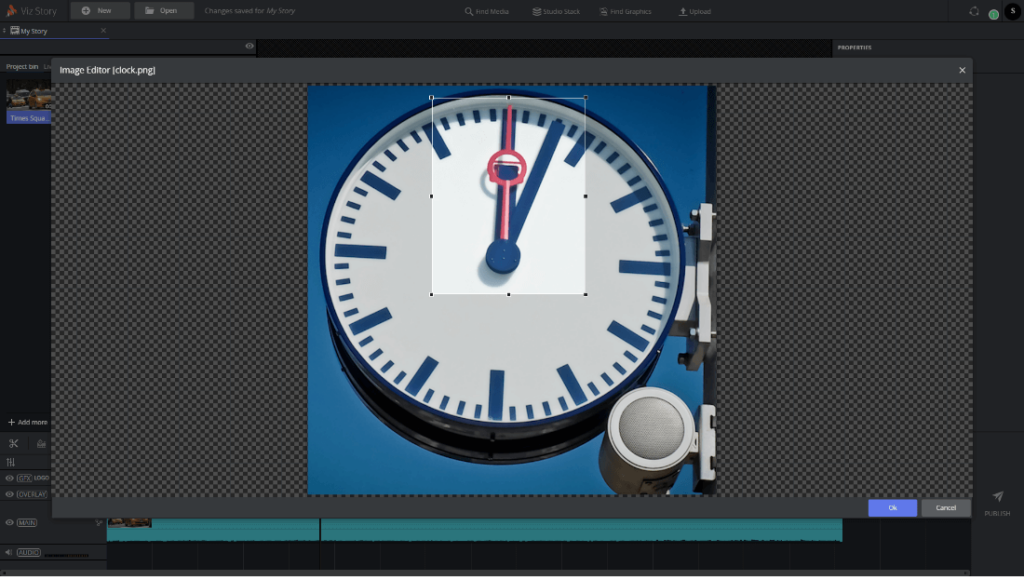Click the sync icon near the top right
1024x580 pixels.
pyautogui.click(x=974, y=12)
